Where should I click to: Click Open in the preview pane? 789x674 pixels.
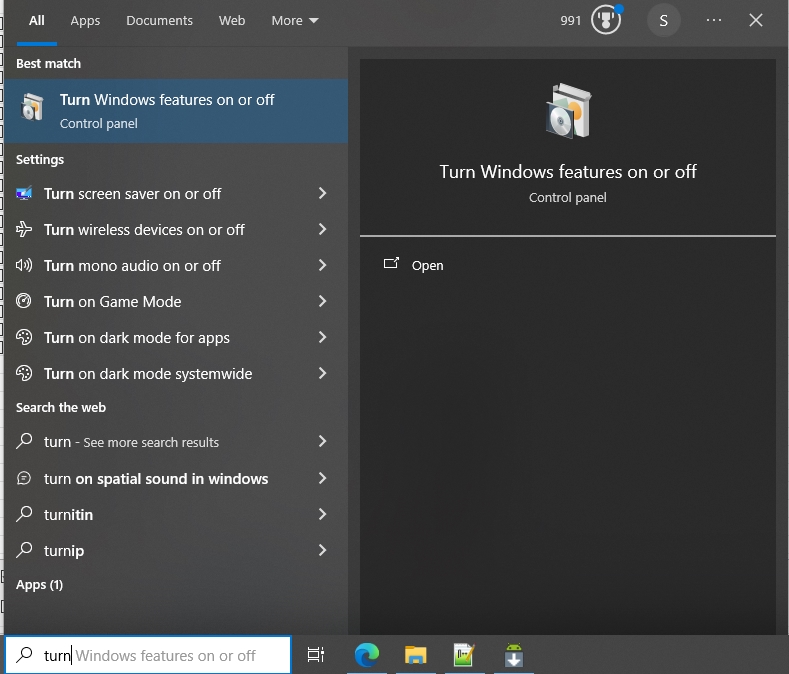(427, 265)
